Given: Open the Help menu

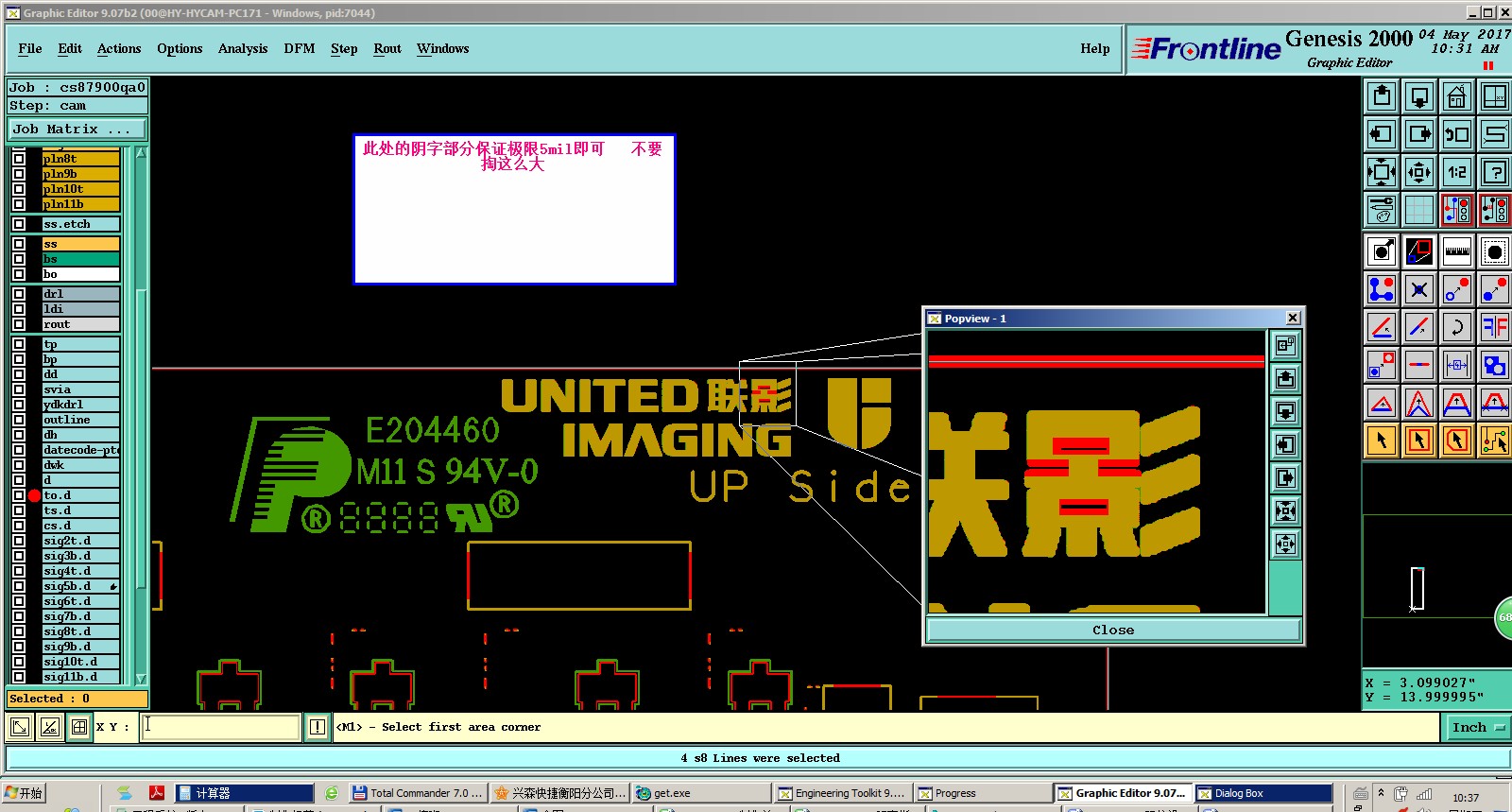Looking at the screenshot, I should point(1095,48).
